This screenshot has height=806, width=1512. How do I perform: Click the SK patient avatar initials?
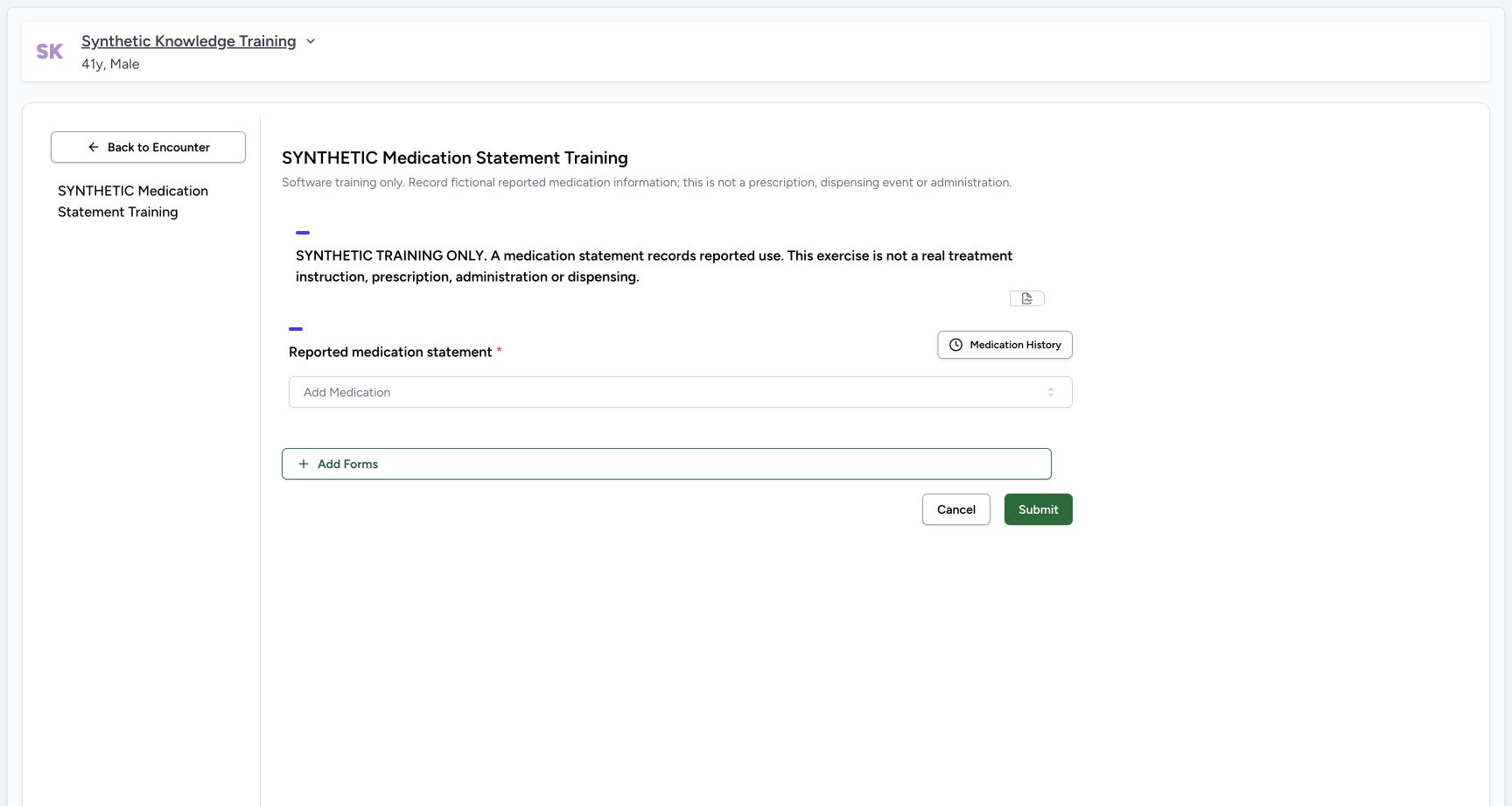pos(50,52)
